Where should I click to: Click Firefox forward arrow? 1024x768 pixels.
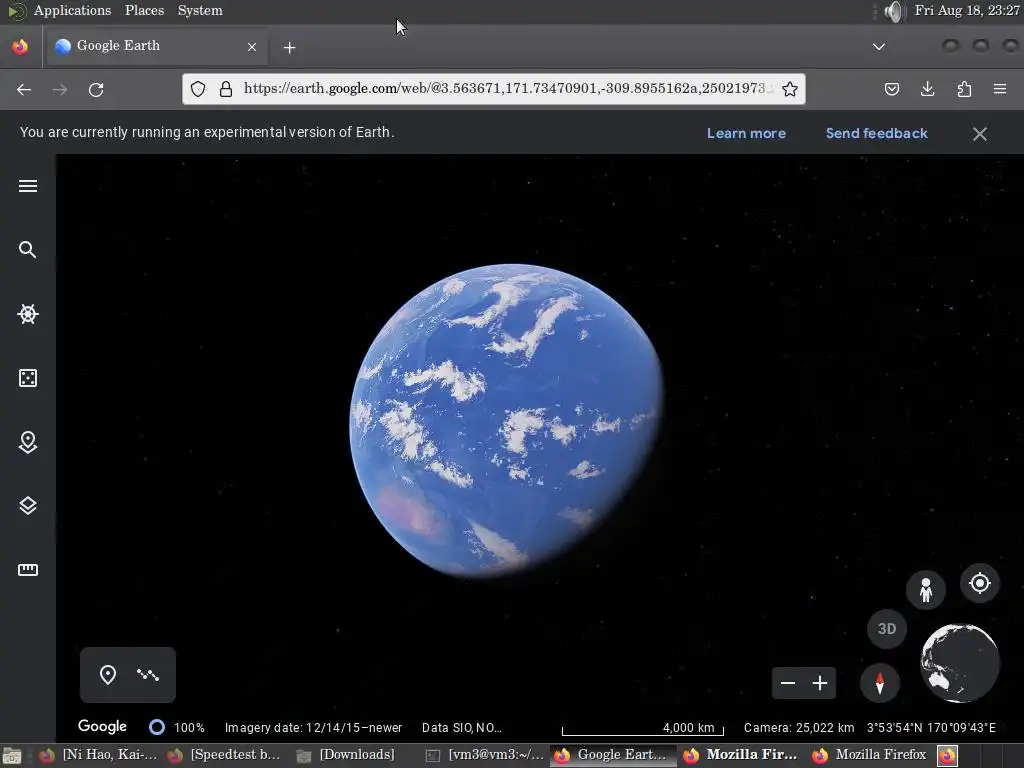click(x=60, y=89)
